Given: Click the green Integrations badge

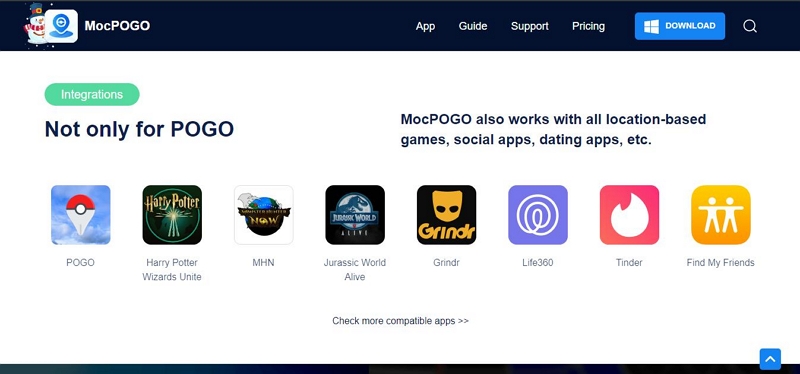Looking at the screenshot, I should 92,94.
